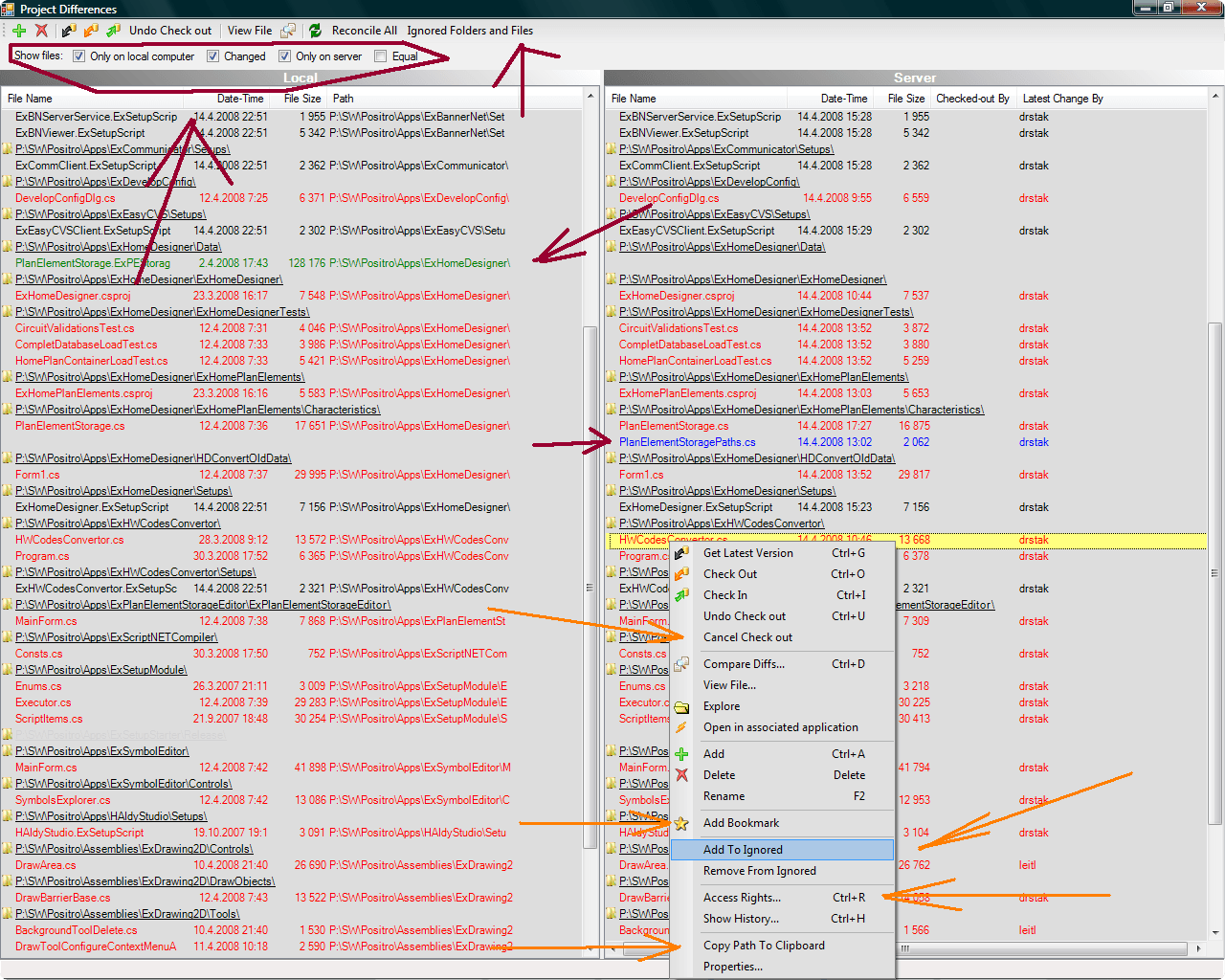
Task: Choose 'Show History...' from the context menu
Action: [x=741, y=919]
